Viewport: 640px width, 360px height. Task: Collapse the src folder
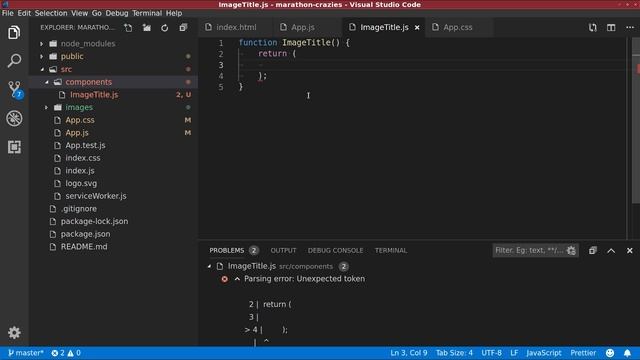(x=42, y=69)
